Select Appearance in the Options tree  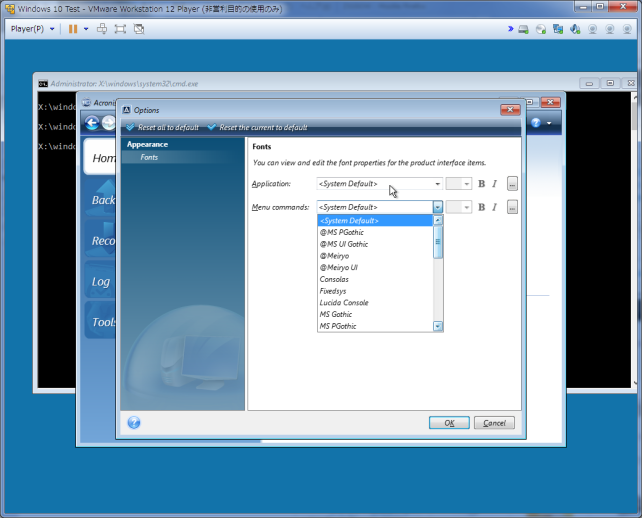click(147, 145)
